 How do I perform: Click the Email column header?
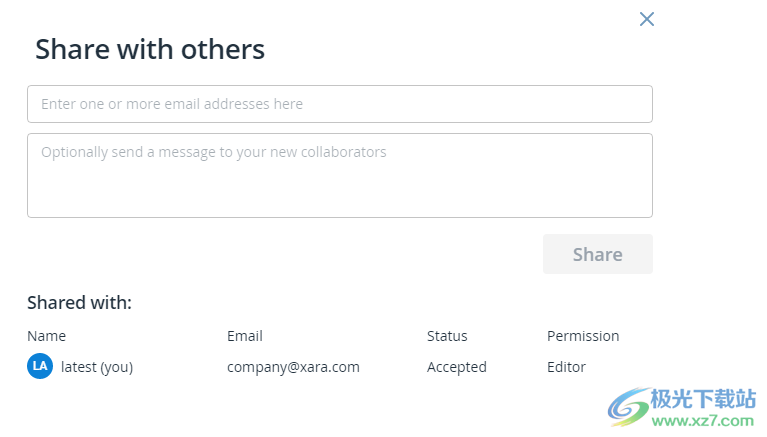[x=245, y=336]
